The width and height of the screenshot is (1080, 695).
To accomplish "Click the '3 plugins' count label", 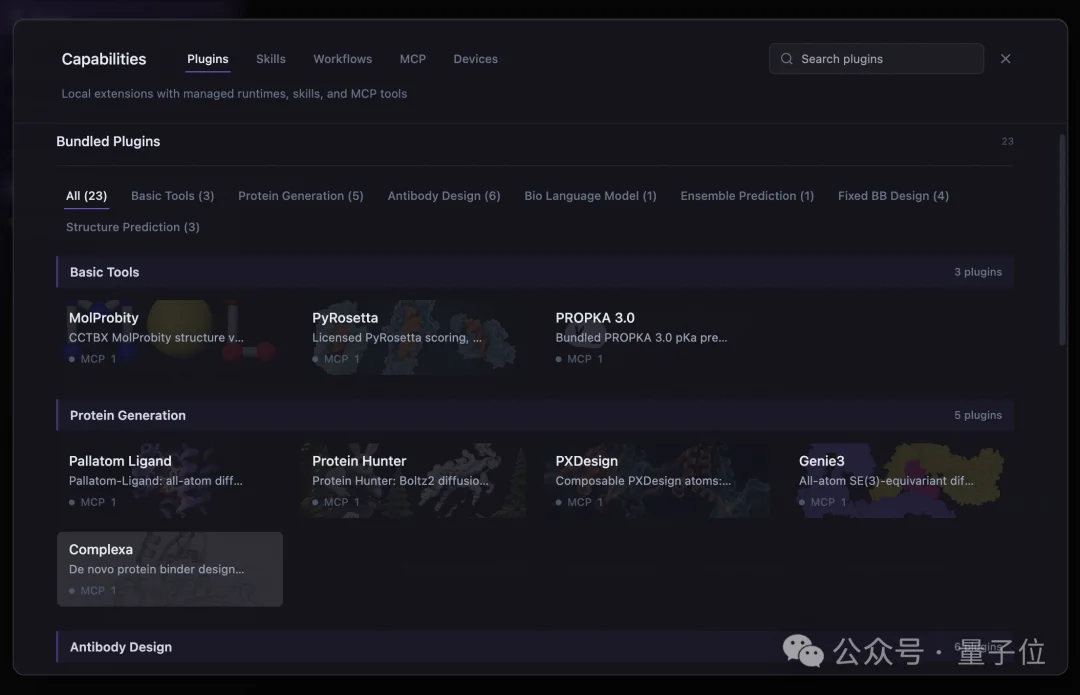I will [977, 272].
